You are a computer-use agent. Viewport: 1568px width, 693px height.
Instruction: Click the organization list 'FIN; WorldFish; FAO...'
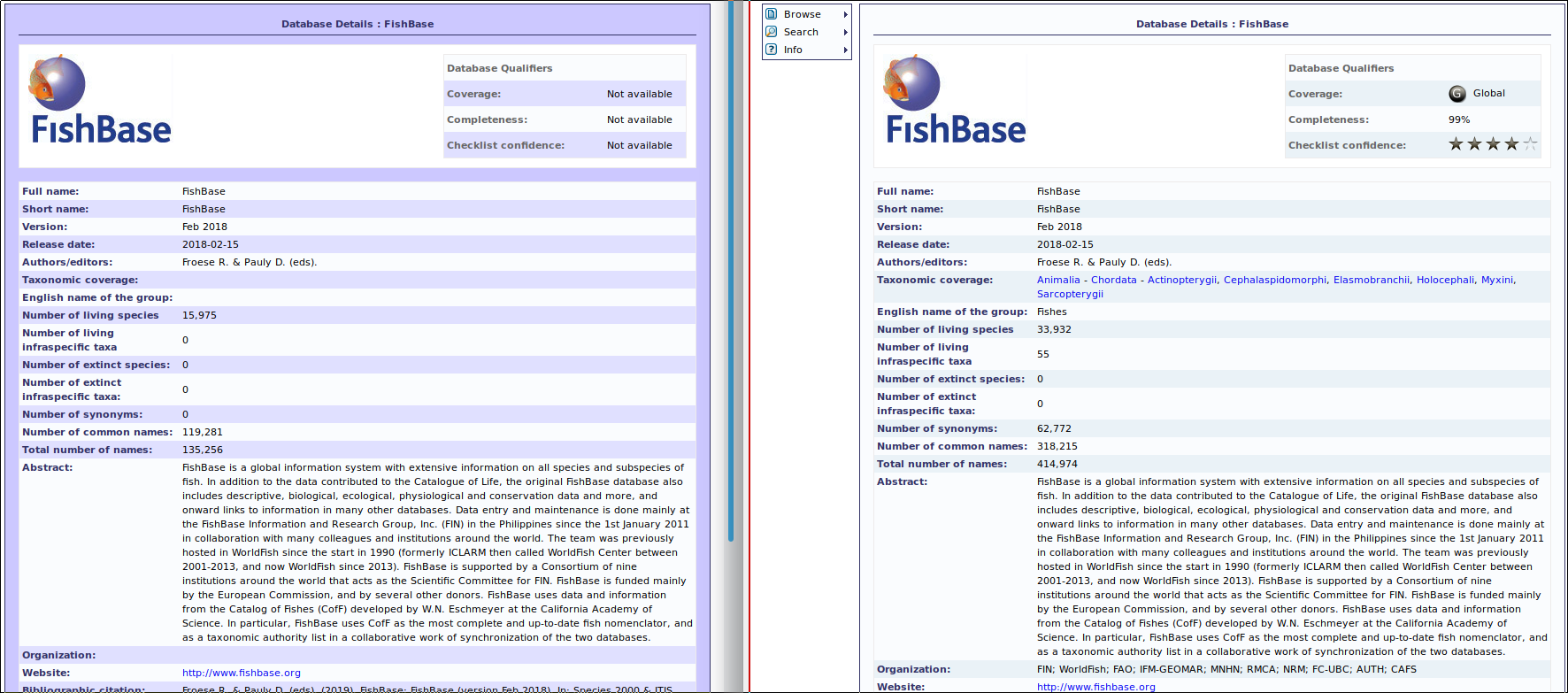pos(1226,669)
